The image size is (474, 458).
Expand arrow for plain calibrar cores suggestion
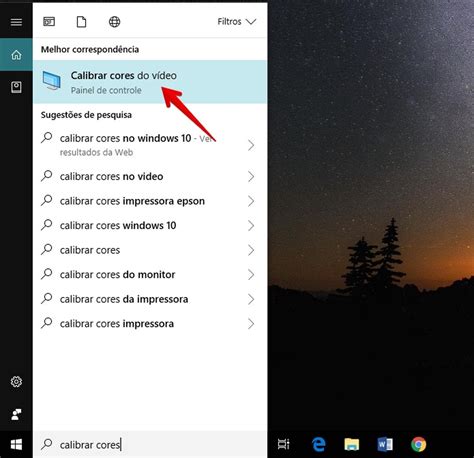[251, 250]
